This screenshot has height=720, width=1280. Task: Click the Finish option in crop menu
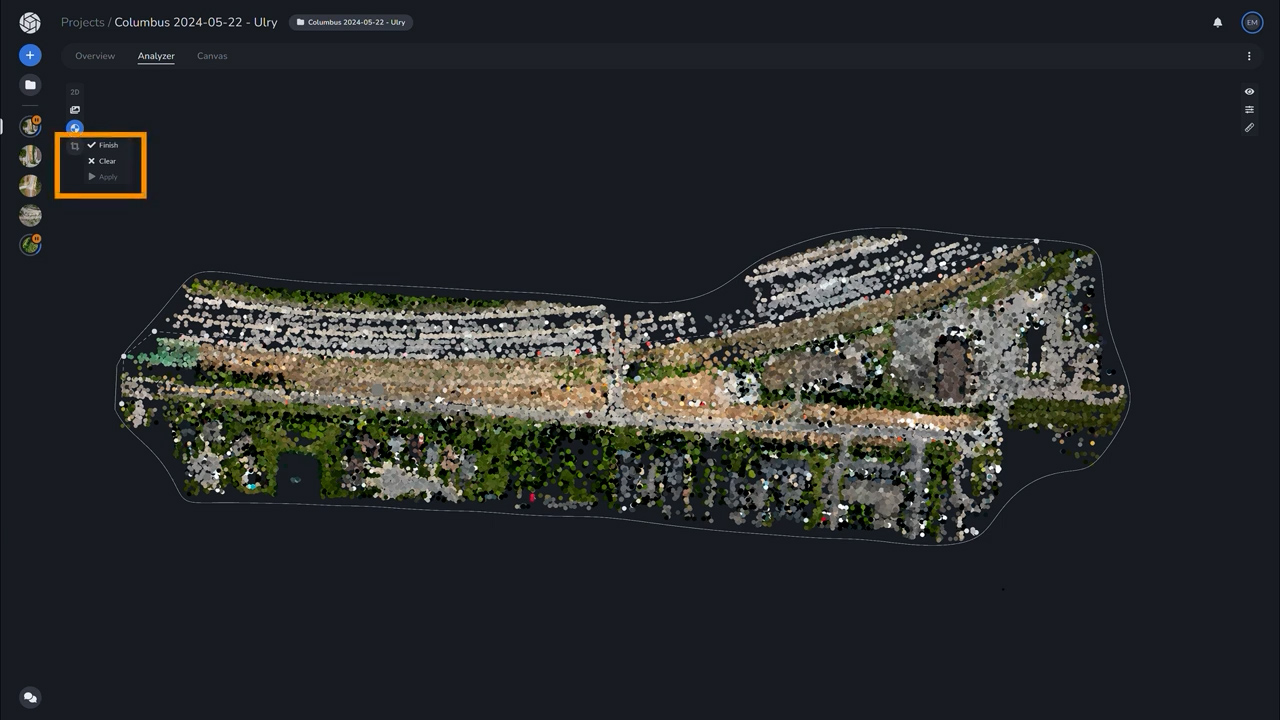[x=103, y=145]
